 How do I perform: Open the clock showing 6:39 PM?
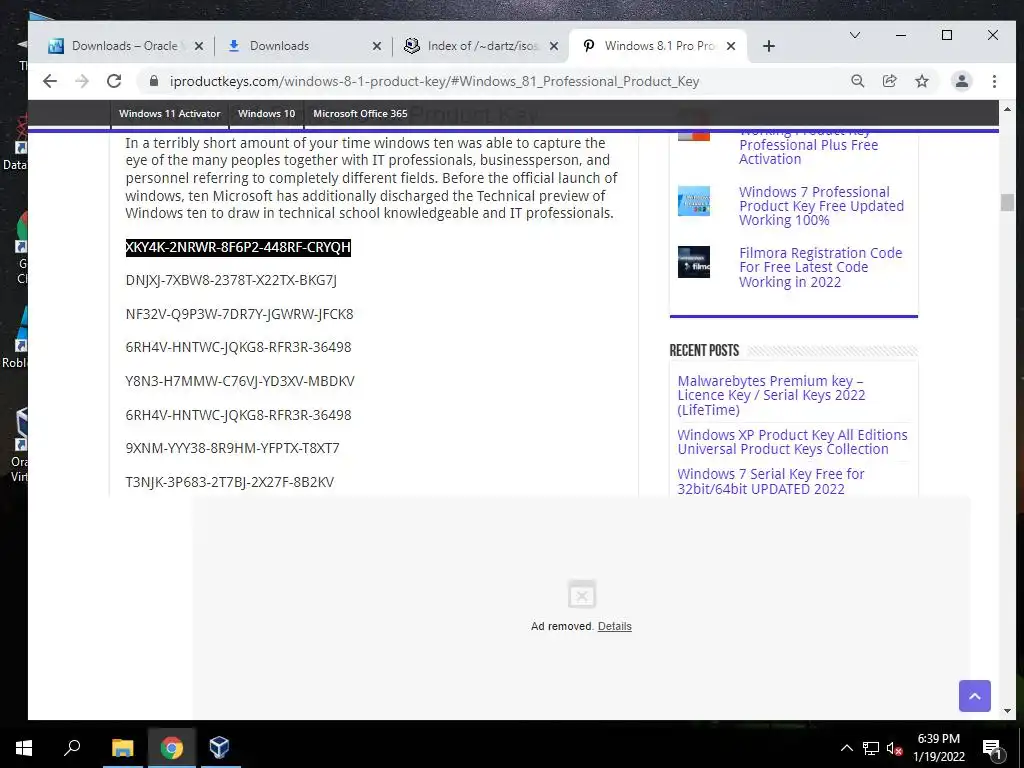click(x=938, y=748)
